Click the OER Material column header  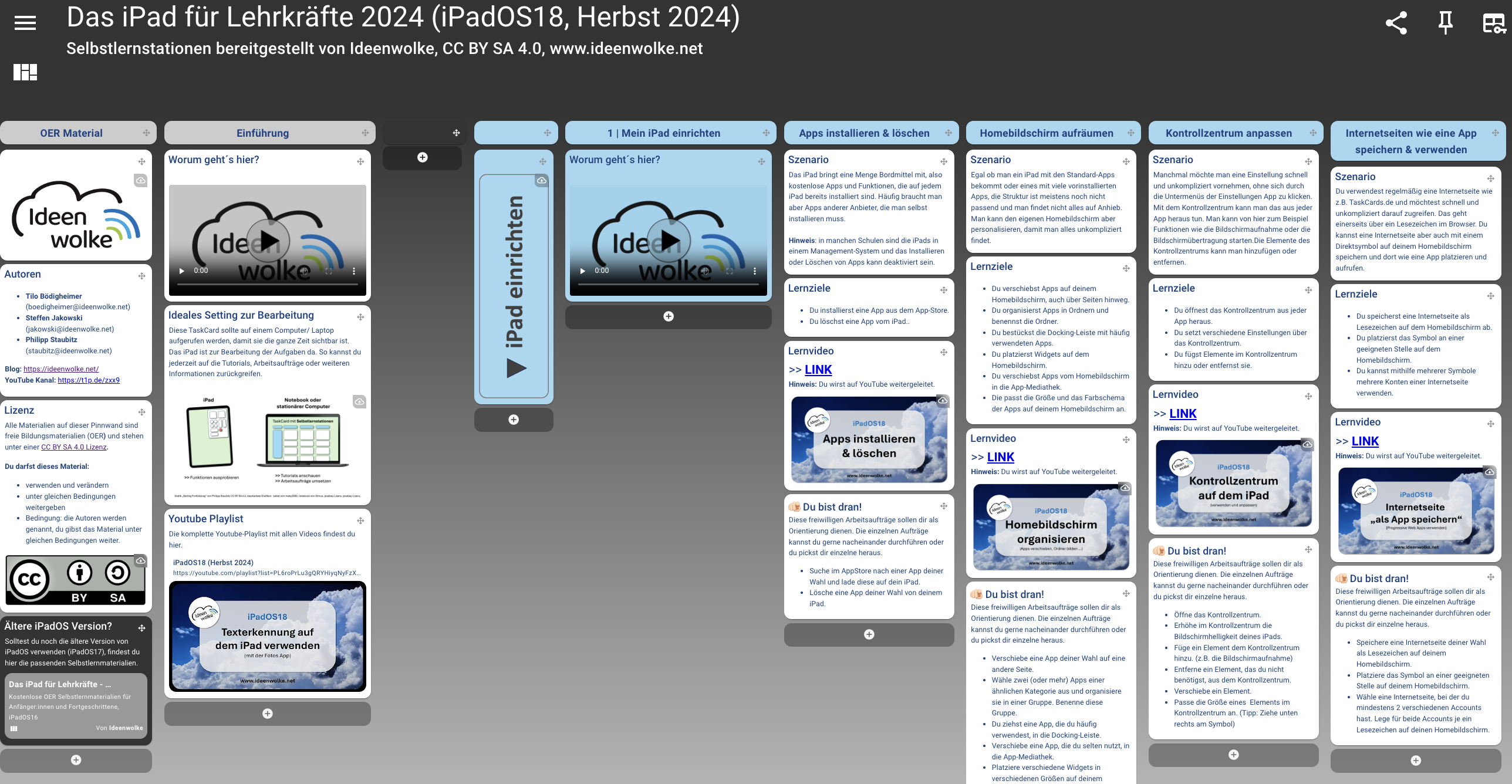[71, 133]
